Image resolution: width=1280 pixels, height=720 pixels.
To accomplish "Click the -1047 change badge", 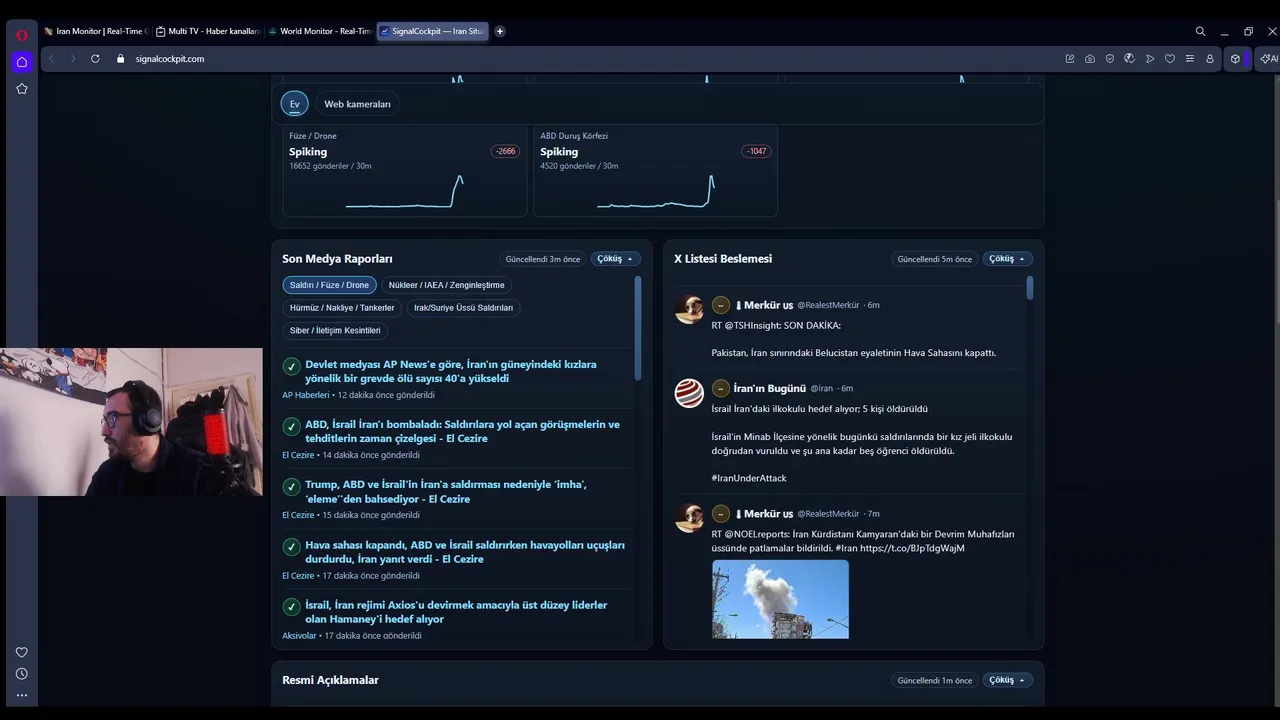I will [756, 151].
